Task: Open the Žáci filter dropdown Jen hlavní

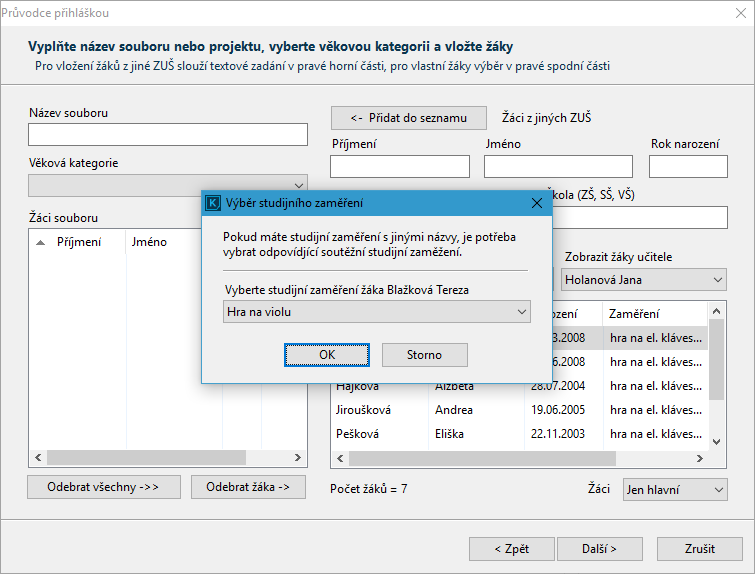Action: pyautogui.click(x=674, y=489)
